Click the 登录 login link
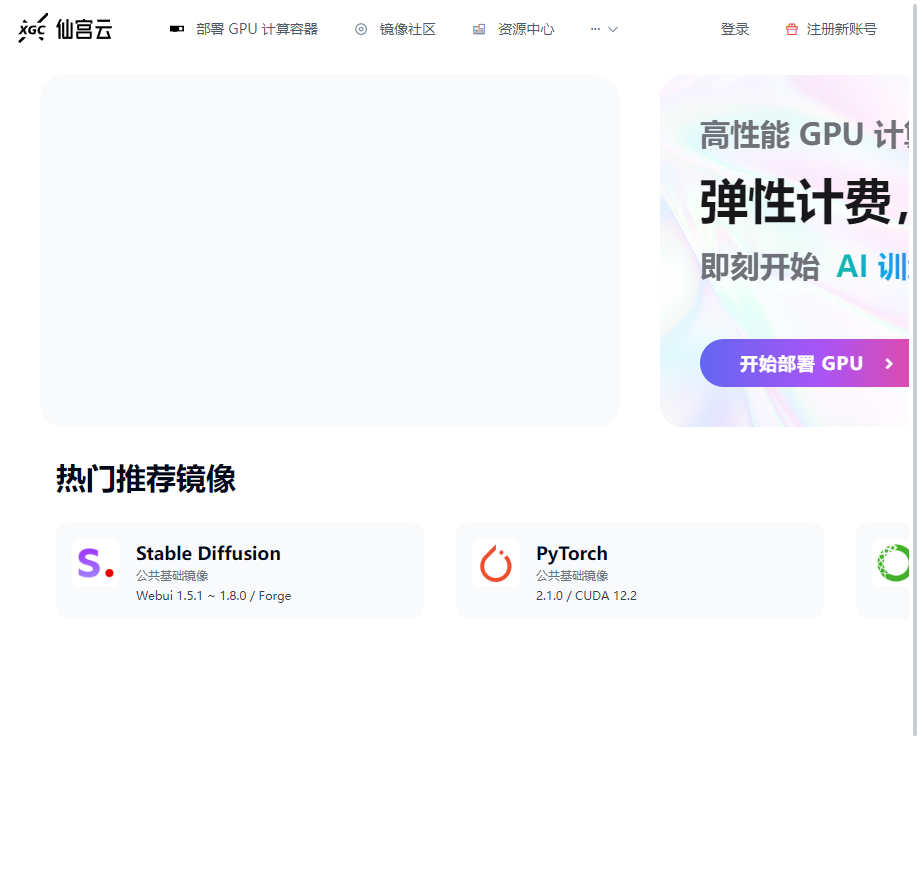The width and height of the screenshot is (921, 884). (735, 29)
